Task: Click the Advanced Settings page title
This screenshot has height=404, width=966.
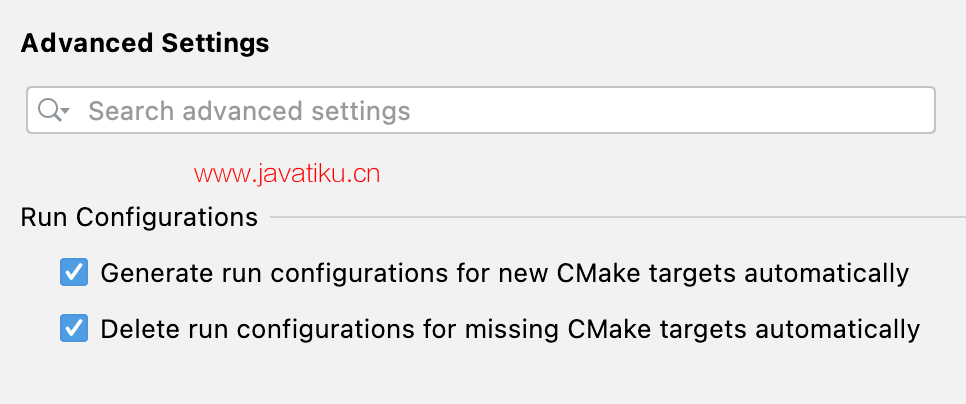Action: pyautogui.click(x=145, y=44)
